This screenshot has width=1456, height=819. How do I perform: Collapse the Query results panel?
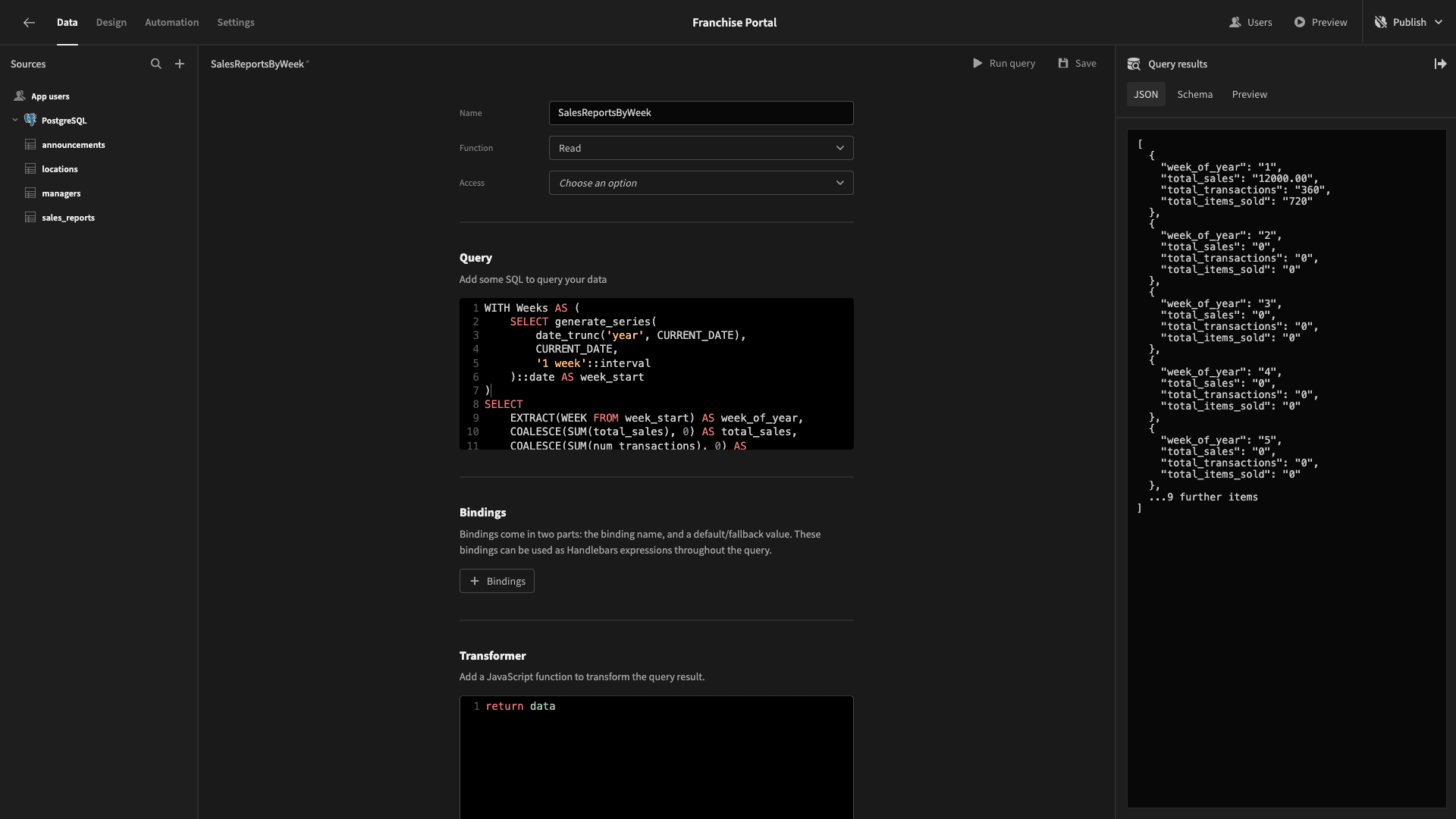[1440, 64]
